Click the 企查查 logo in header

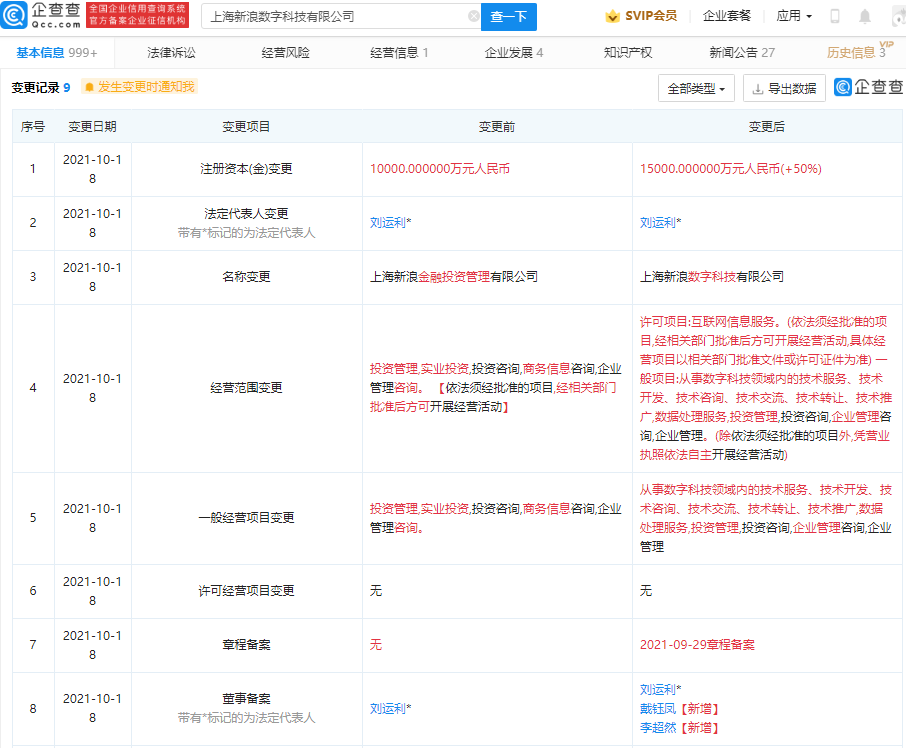coord(40,15)
